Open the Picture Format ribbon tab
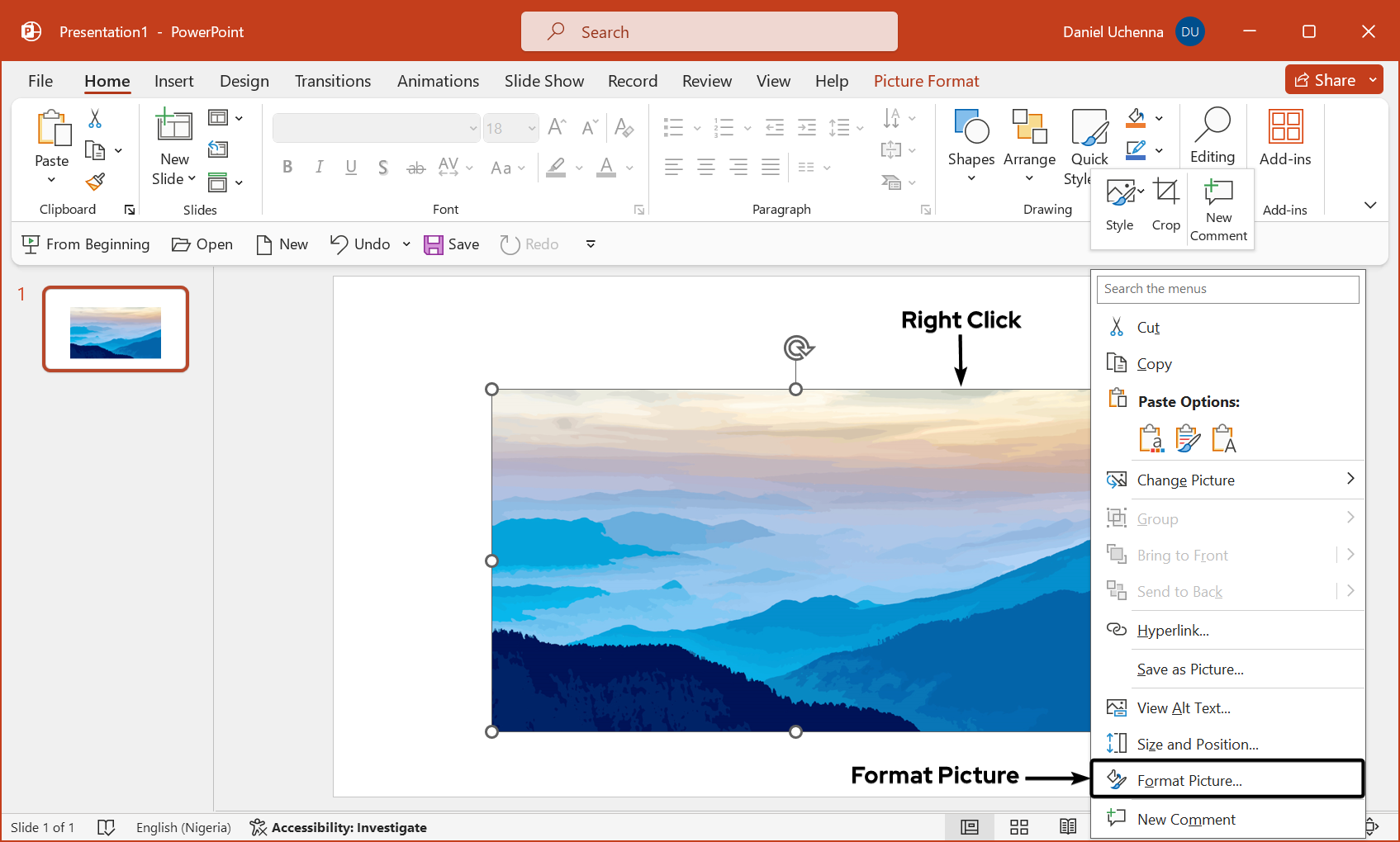This screenshot has height=842, width=1400. (x=926, y=81)
